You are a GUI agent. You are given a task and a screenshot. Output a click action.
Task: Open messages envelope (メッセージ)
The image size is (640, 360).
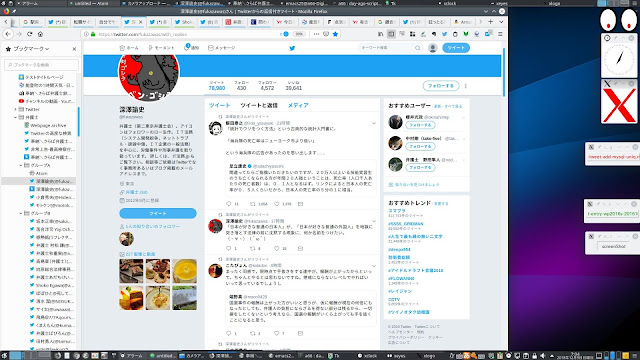222,48
